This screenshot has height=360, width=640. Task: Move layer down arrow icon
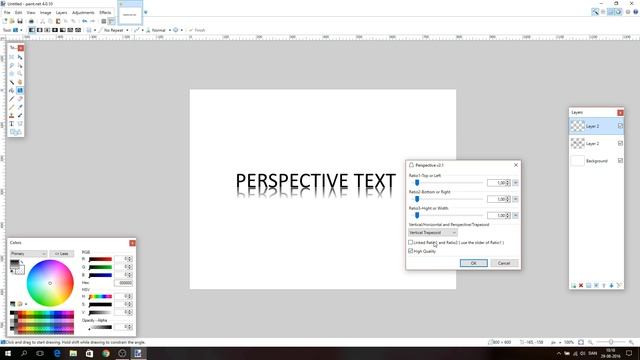point(611,285)
